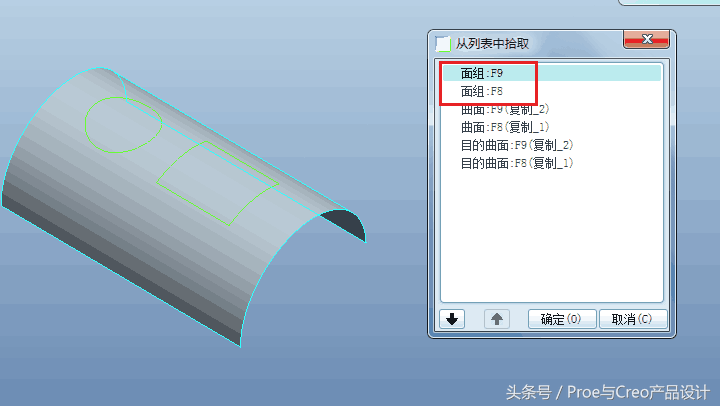Screen dimensions: 720x406
Task: Click the green circle sketch on surface
Action: point(124,125)
